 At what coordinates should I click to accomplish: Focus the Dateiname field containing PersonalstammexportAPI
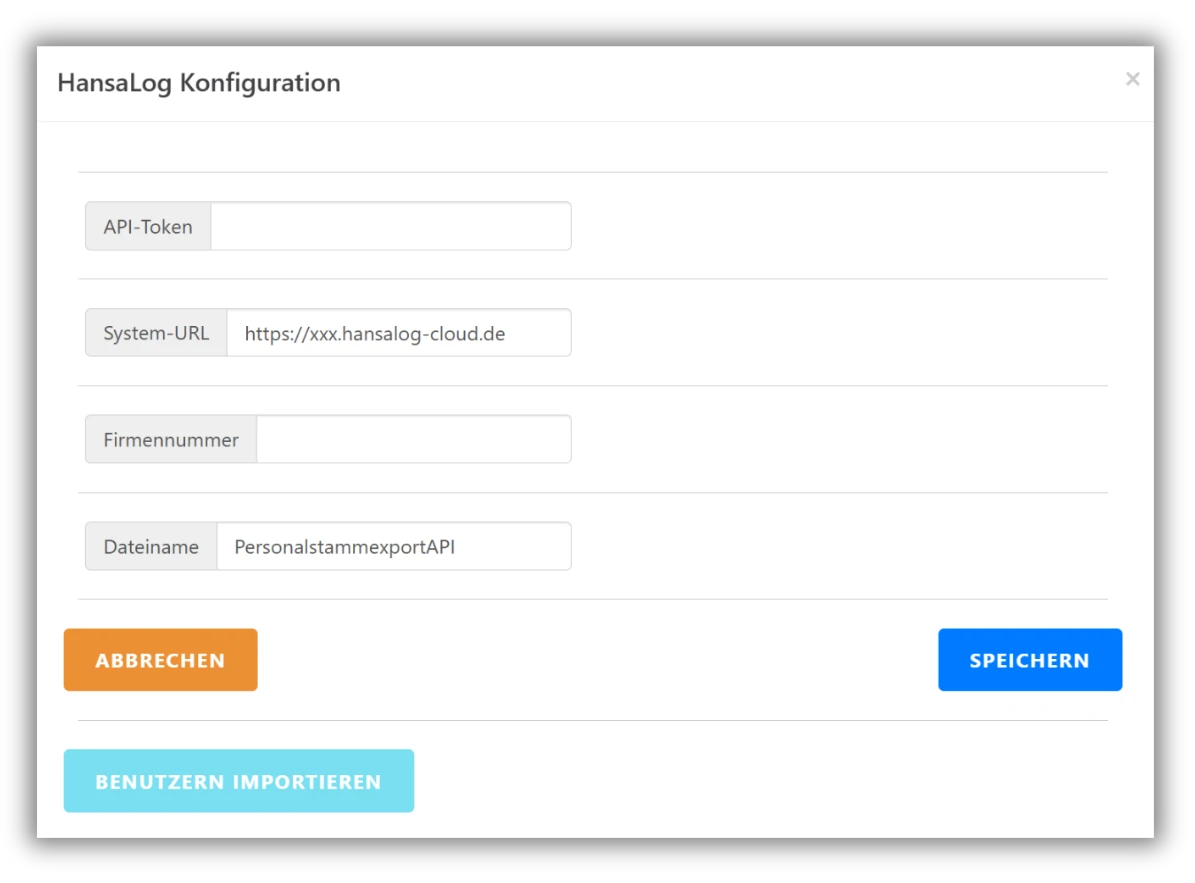(x=393, y=547)
